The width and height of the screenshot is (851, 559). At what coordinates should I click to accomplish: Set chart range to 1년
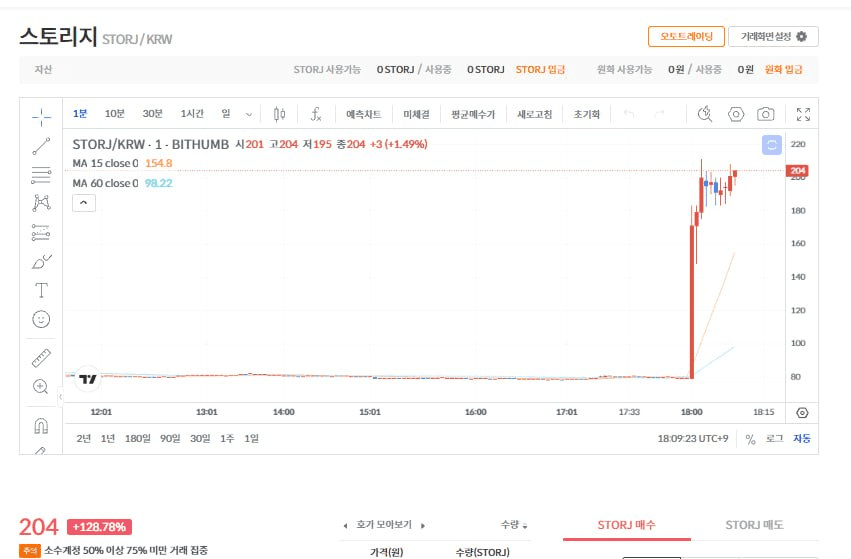[107, 439]
